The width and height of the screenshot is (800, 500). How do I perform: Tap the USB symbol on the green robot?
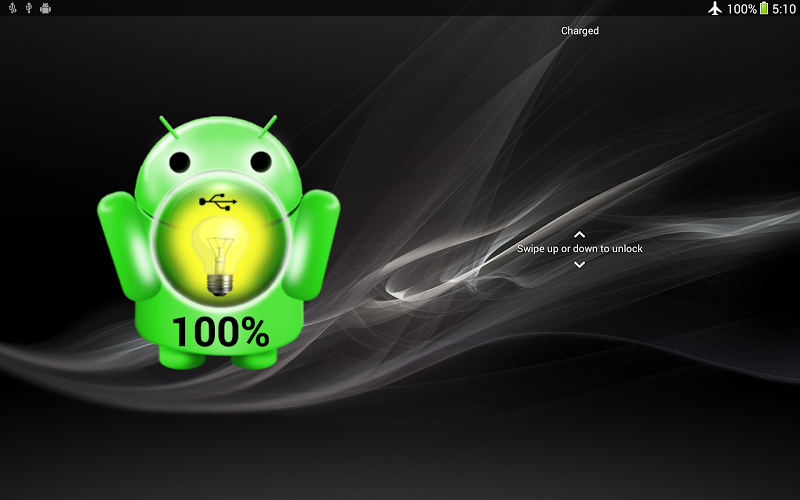point(218,202)
